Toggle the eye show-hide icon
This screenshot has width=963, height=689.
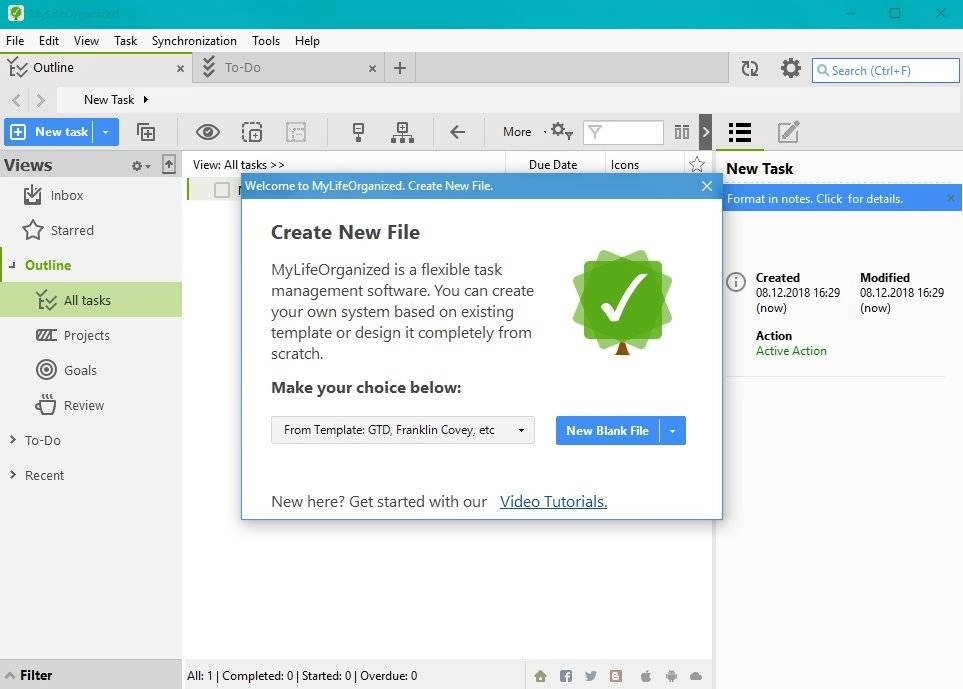pos(208,132)
